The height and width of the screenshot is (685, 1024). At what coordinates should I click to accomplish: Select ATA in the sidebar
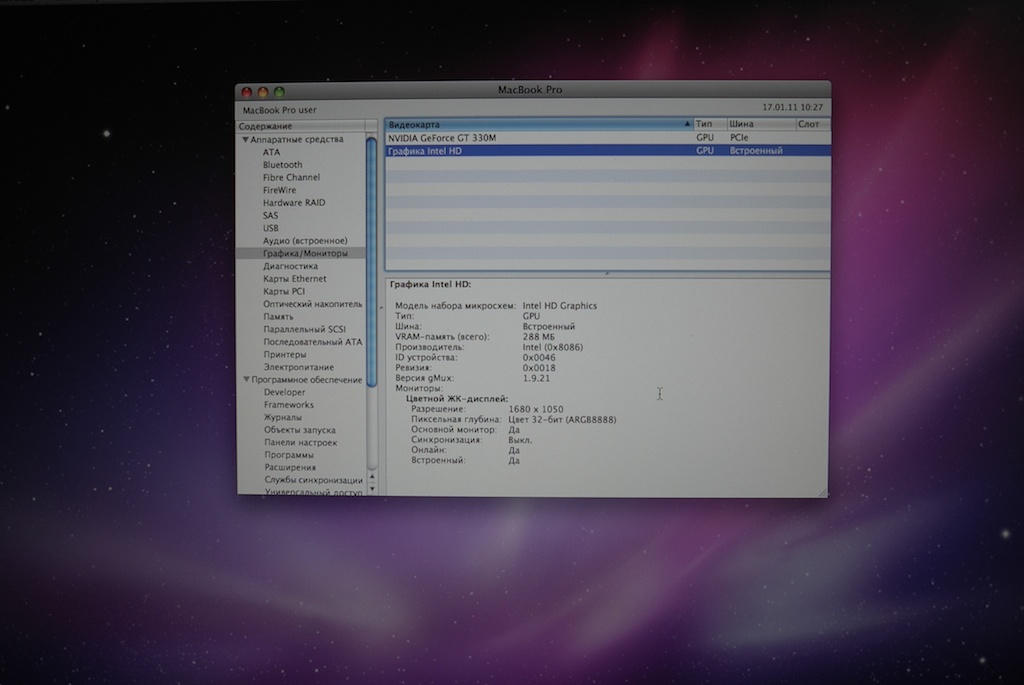pyautogui.click(x=271, y=152)
